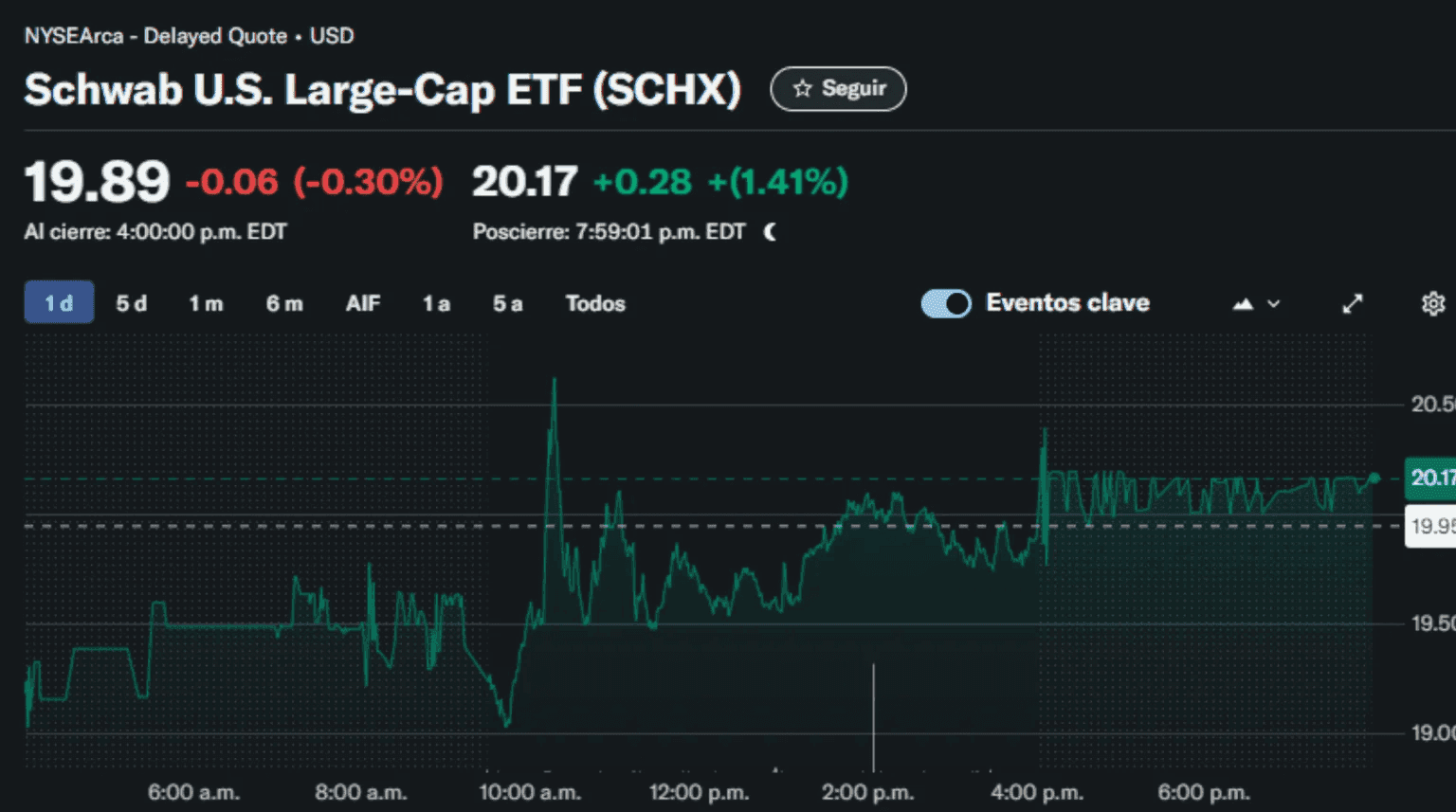This screenshot has height=812, width=1456.
Task: Switch chart to 1 a range
Action: (x=436, y=303)
